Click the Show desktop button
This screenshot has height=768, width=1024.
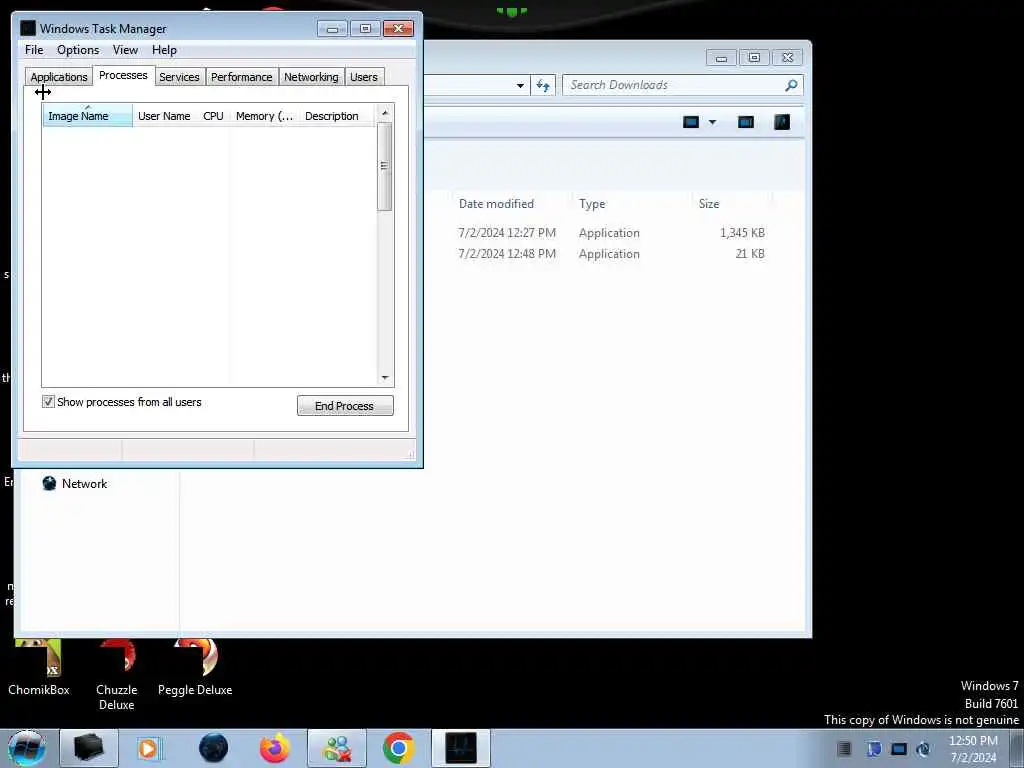[1017, 748]
